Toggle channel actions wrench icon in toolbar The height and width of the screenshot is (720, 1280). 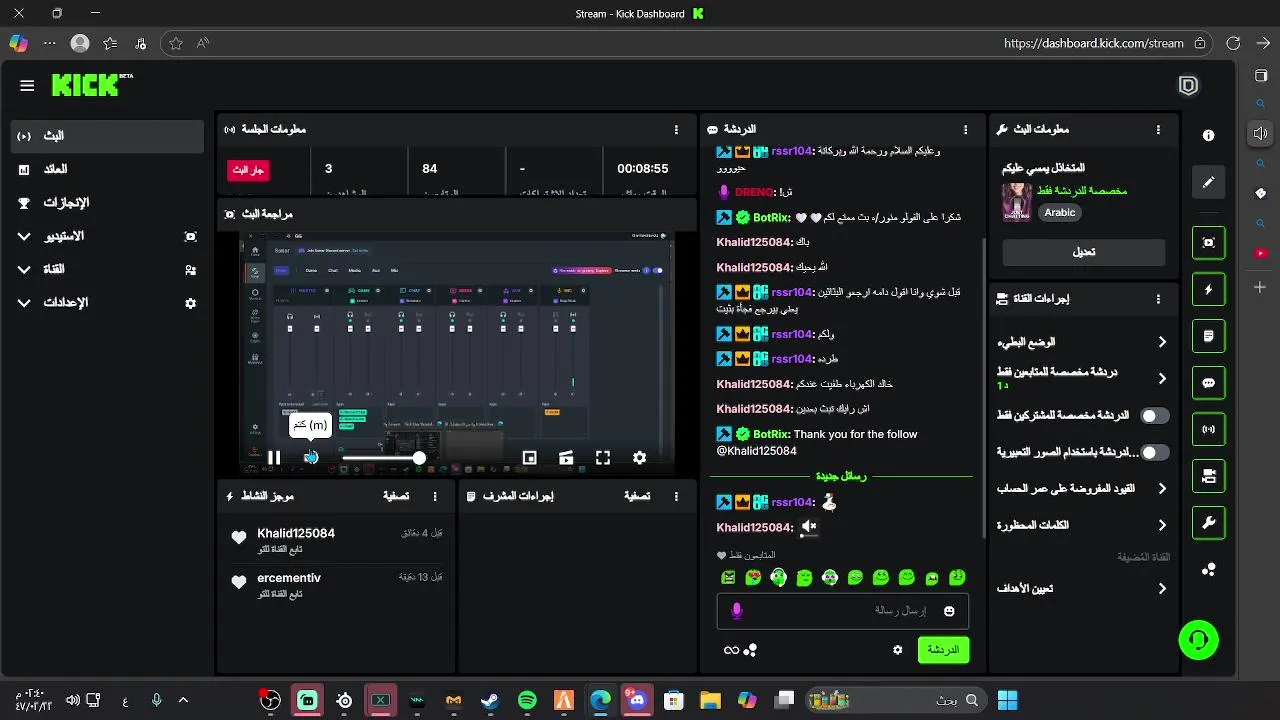pos(1208,523)
